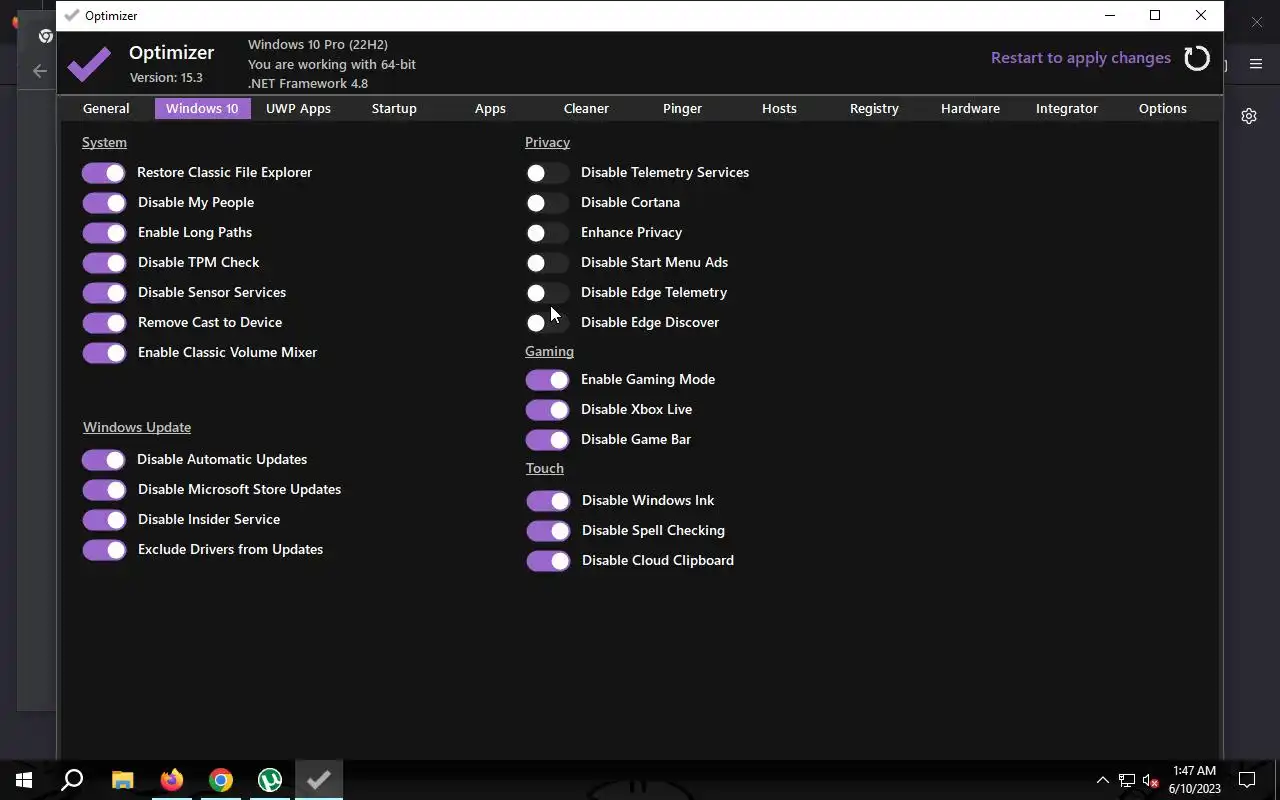Toggle Disable Sensor Services switch
Image resolution: width=1280 pixels, height=800 pixels.
104,293
